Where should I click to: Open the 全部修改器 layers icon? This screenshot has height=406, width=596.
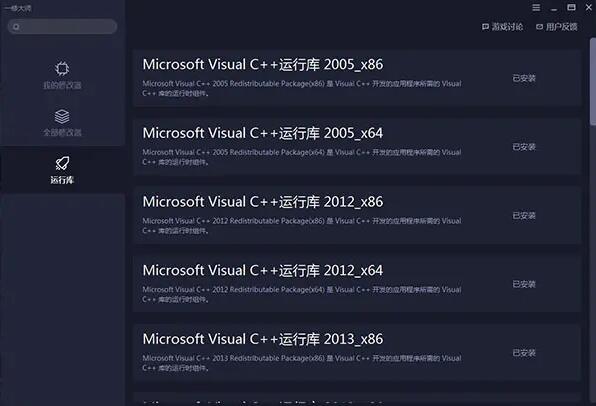pyautogui.click(x=62, y=116)
